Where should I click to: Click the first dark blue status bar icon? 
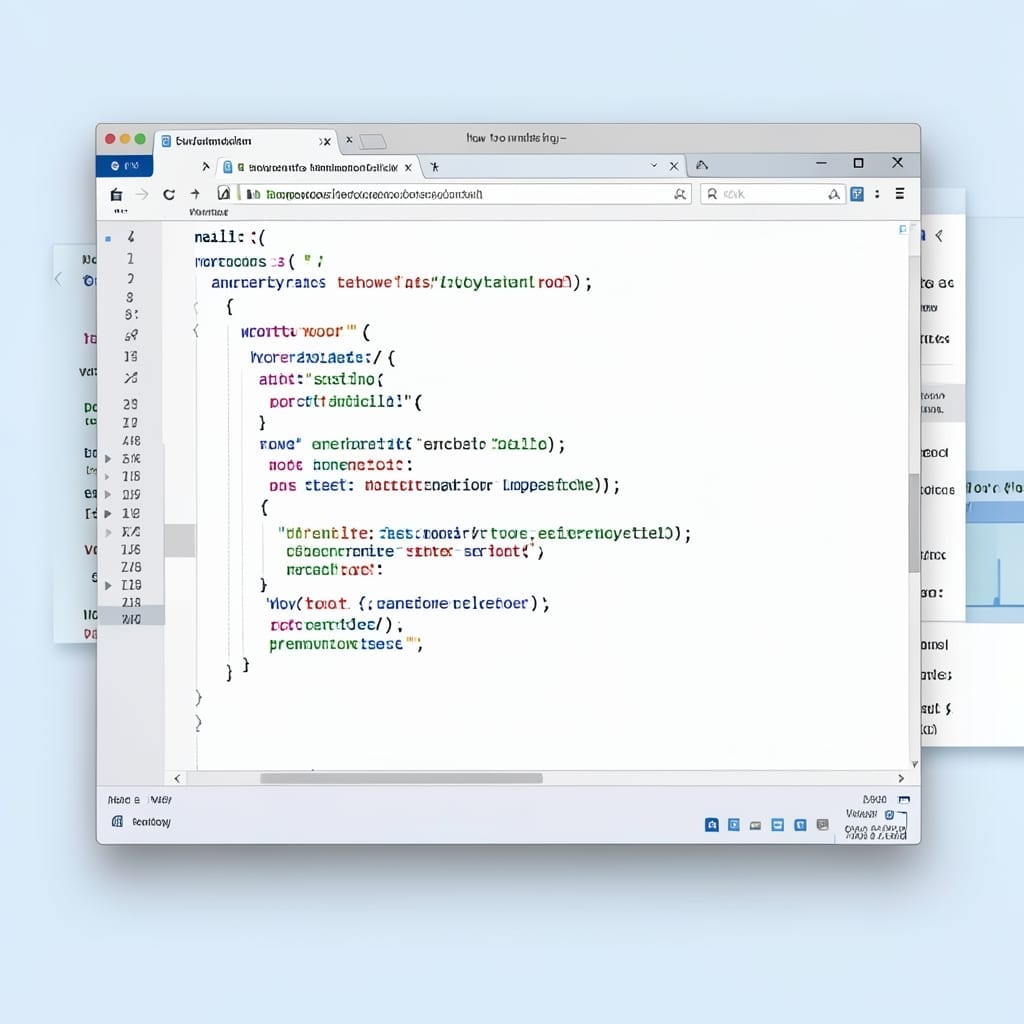coord(712,825)
